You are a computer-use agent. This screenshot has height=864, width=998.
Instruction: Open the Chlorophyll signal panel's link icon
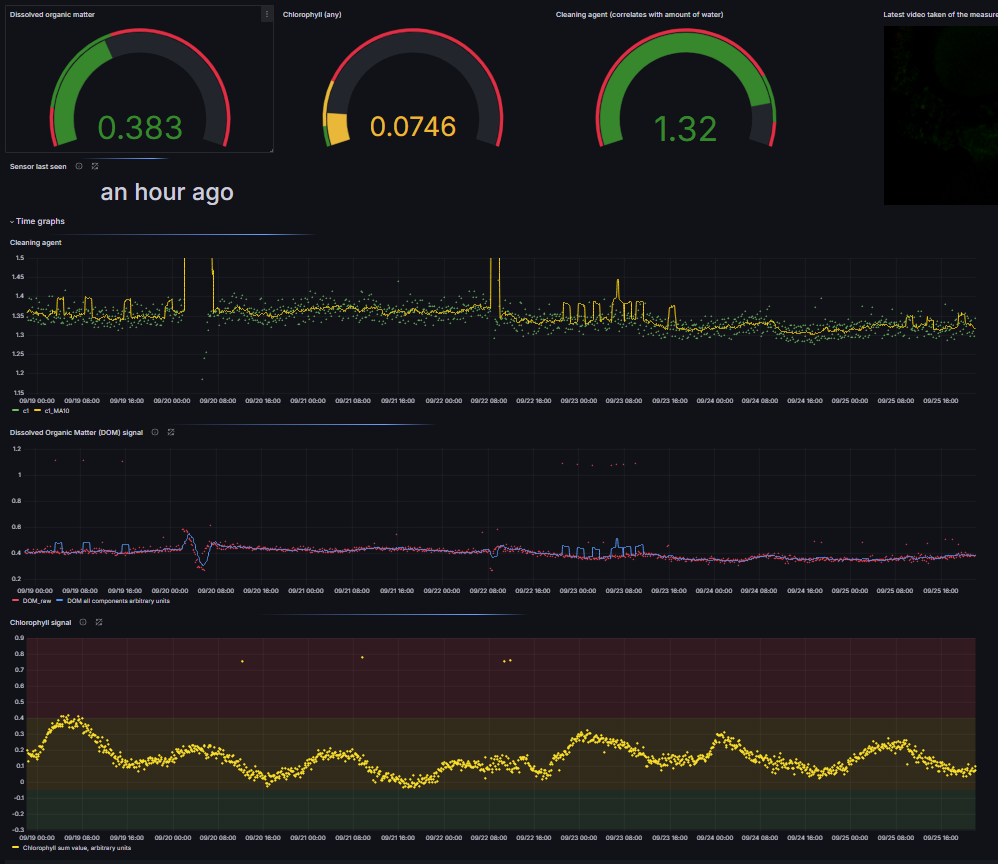99,622
